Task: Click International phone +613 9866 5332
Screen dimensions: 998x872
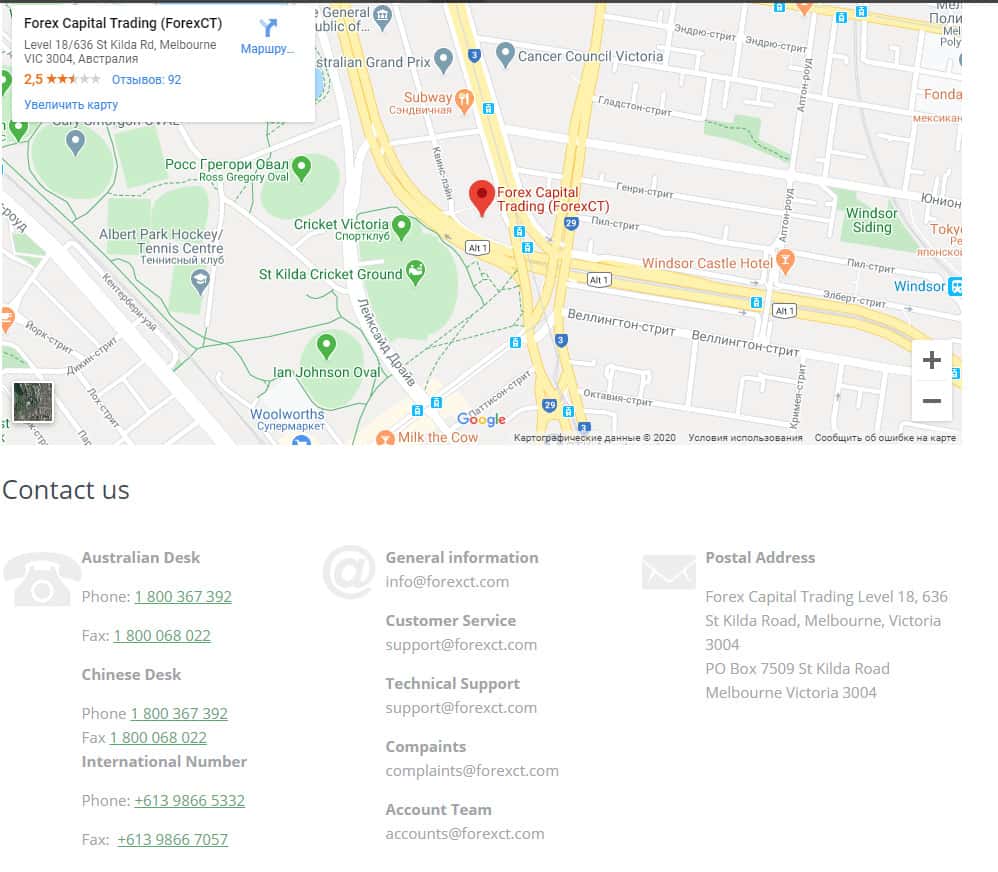Action: click(189, 801)
